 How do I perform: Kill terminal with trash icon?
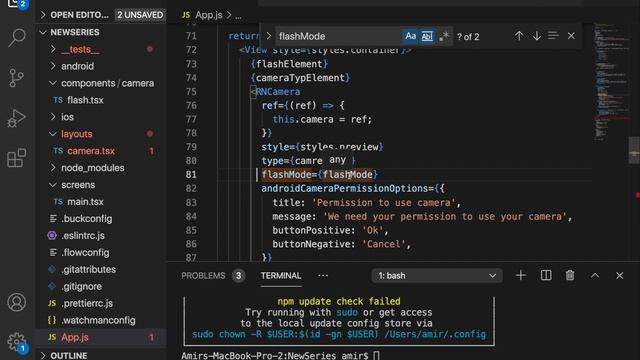[570, 276]
